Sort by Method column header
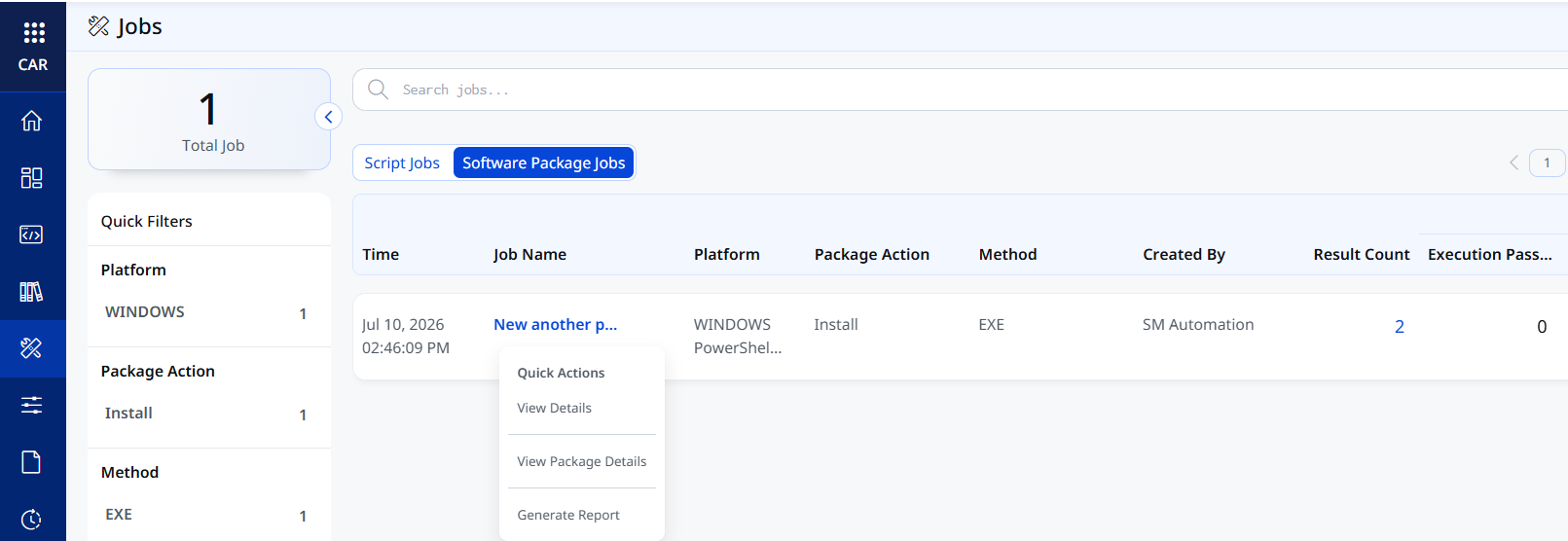The image size is (1568, 541). point(1008,254)
